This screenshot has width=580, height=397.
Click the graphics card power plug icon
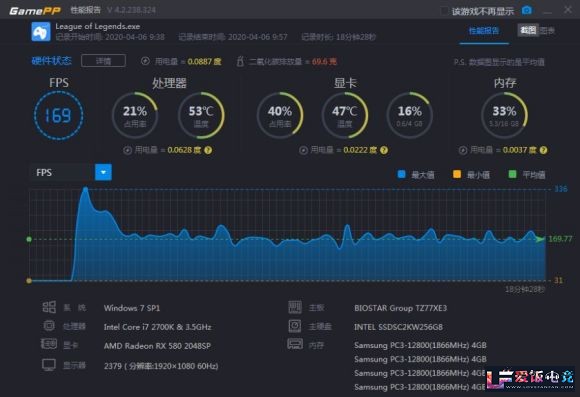pos(303,150)
